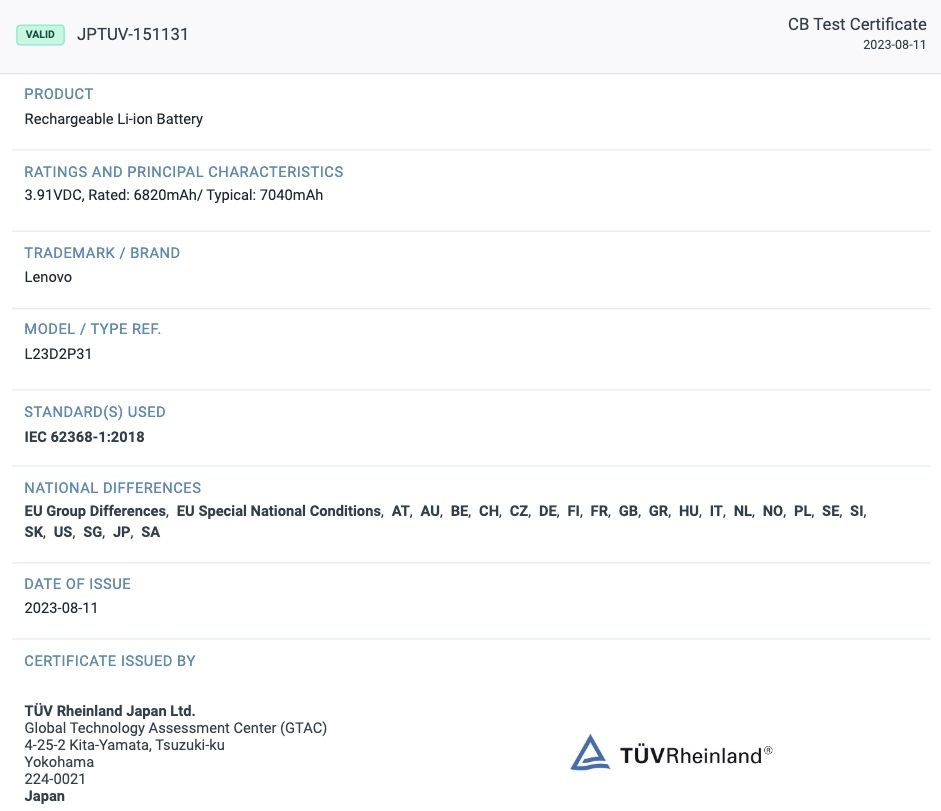Open EU Group Differences entry
Screen dimensions: 941x811
pos(95,511)
